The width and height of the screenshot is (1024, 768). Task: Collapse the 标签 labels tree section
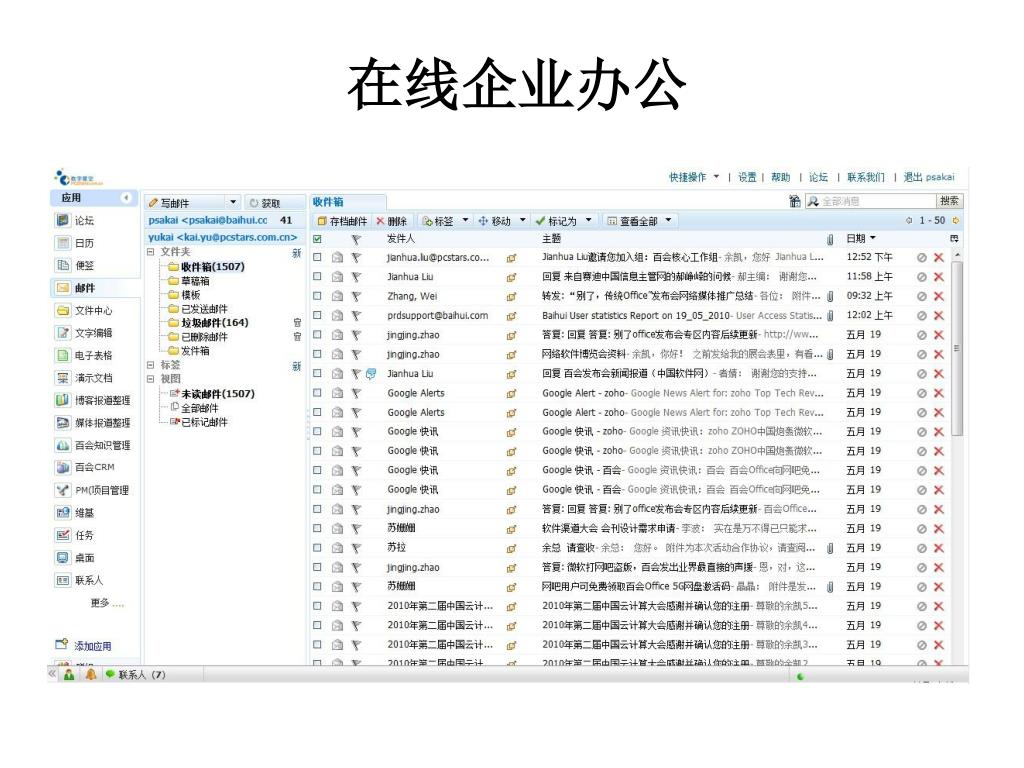(151, 365)
